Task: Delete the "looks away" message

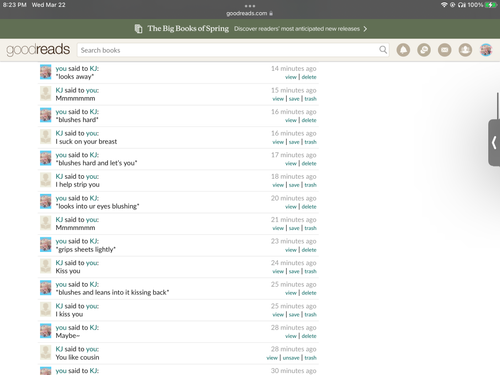Action: click(x=309, y=77)
